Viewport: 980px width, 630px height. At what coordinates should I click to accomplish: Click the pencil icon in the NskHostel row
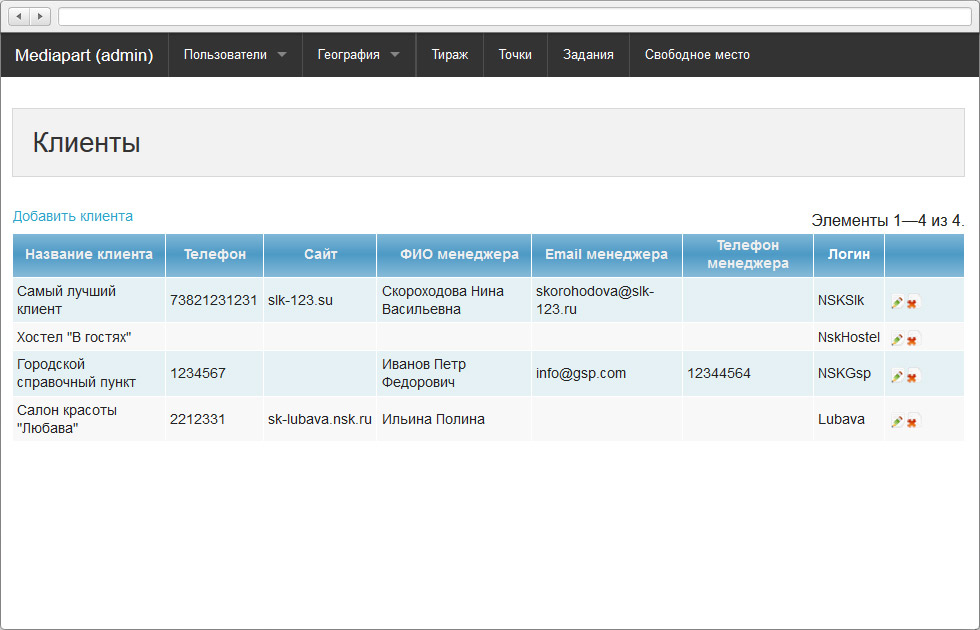tap(897, 339)
